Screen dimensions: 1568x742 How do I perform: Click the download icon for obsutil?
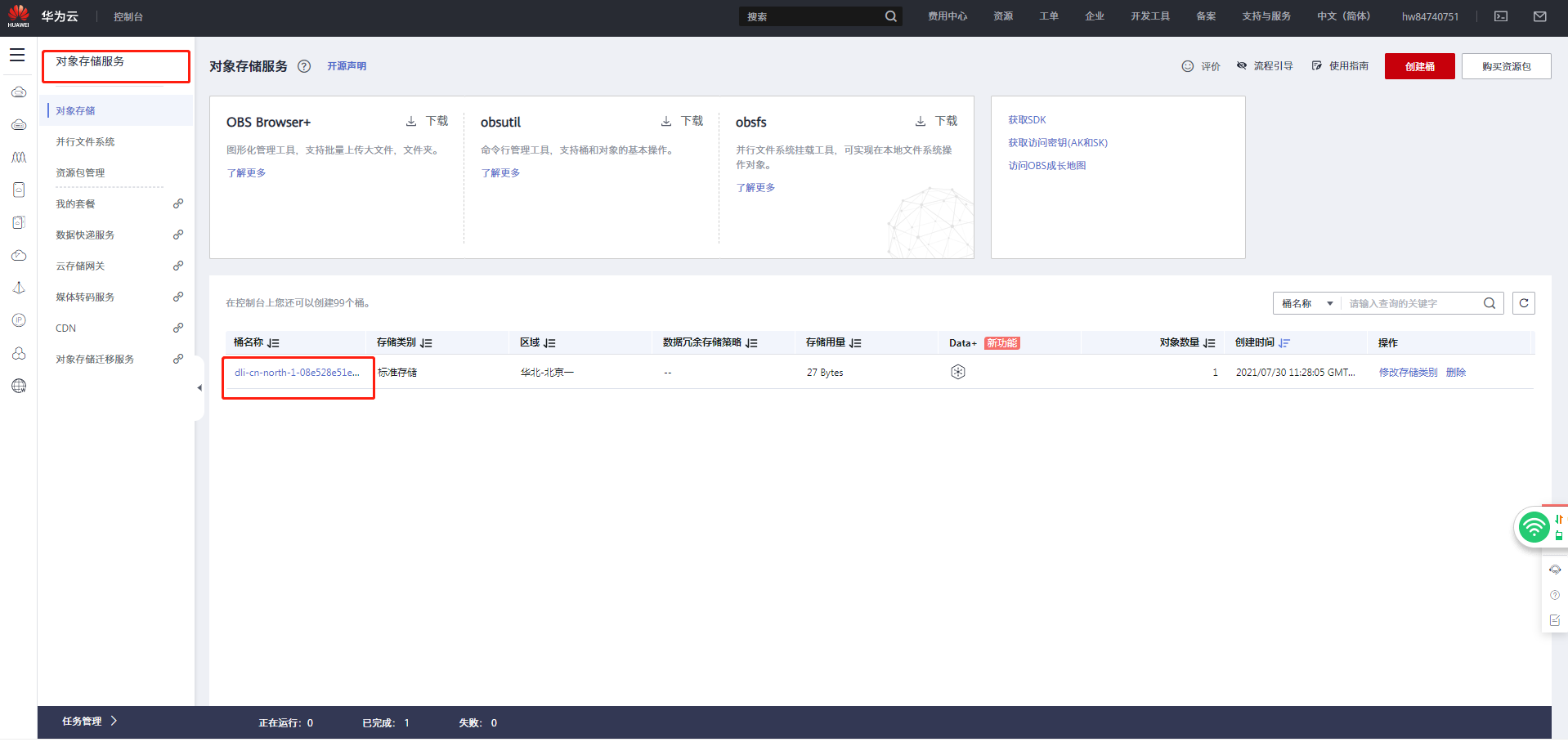pyautogui.click(x=666, y=121)
